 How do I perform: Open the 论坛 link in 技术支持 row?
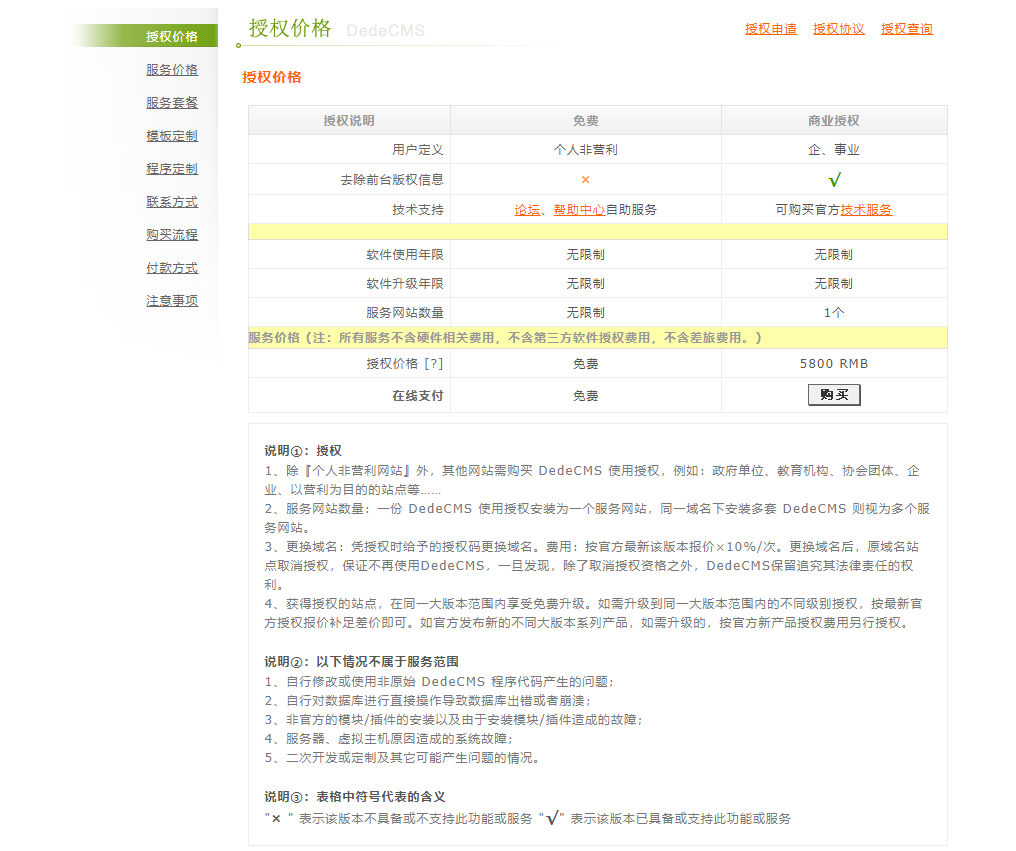[x=527, y=209]
